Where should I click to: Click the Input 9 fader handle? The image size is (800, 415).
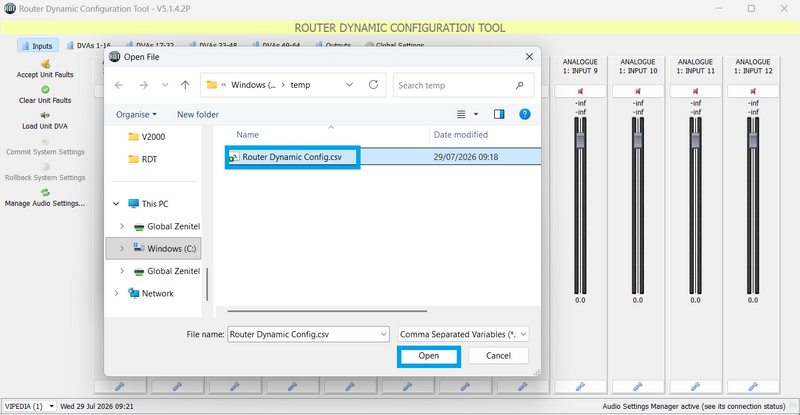(x=580, y=140)
